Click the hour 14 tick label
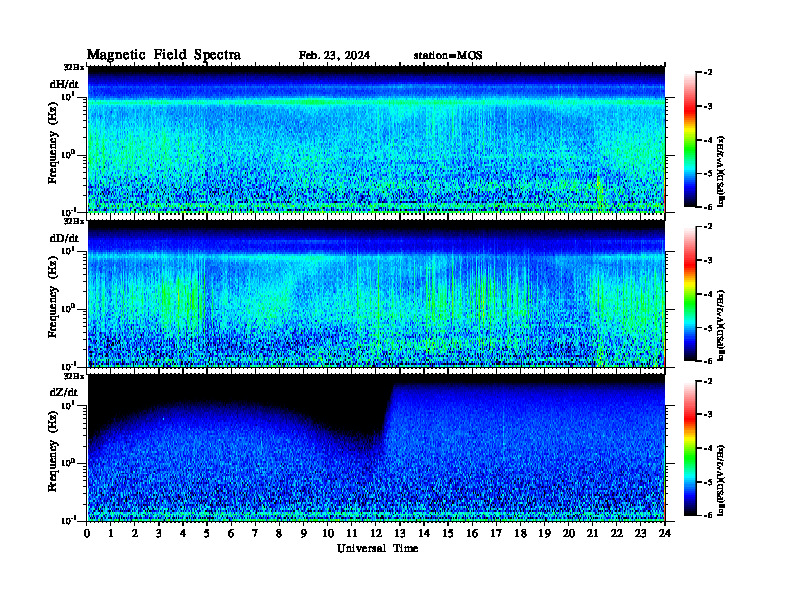The width and height of the screenshot is (792, 612). pyautogui.click(x=424, y=533)
